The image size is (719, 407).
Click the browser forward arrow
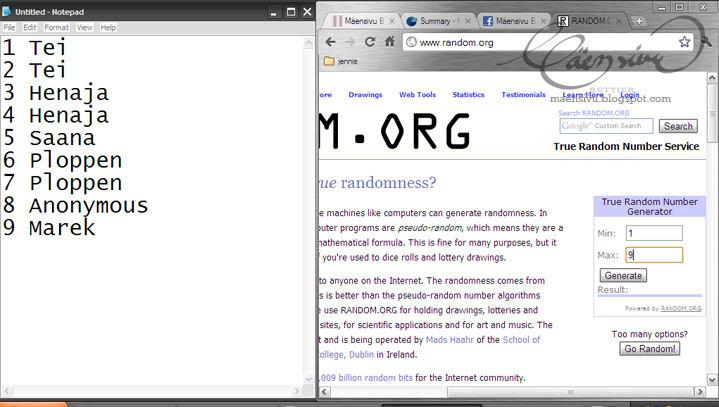[350, 42]
